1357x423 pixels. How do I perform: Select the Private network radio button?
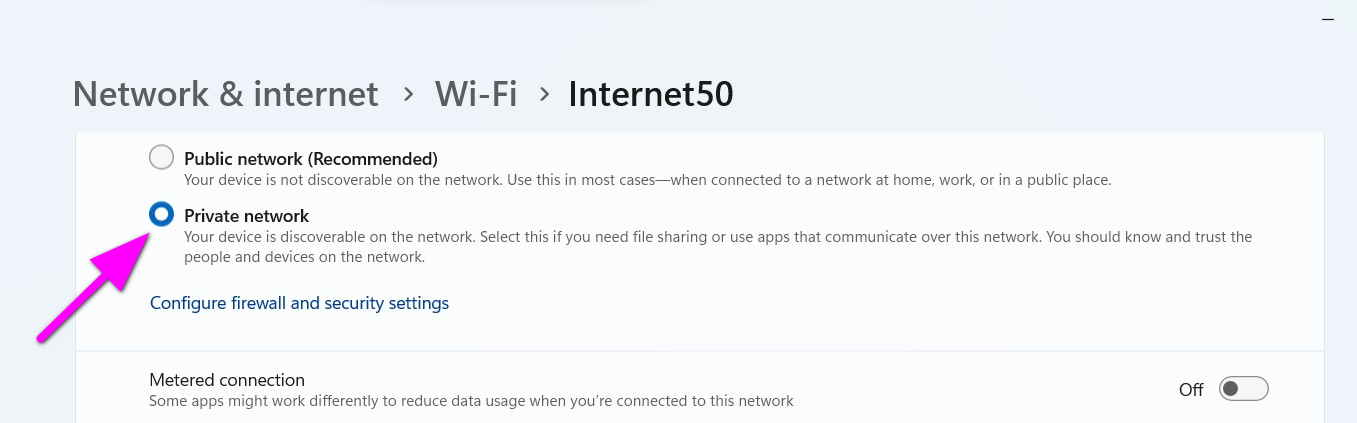[161, 215]
